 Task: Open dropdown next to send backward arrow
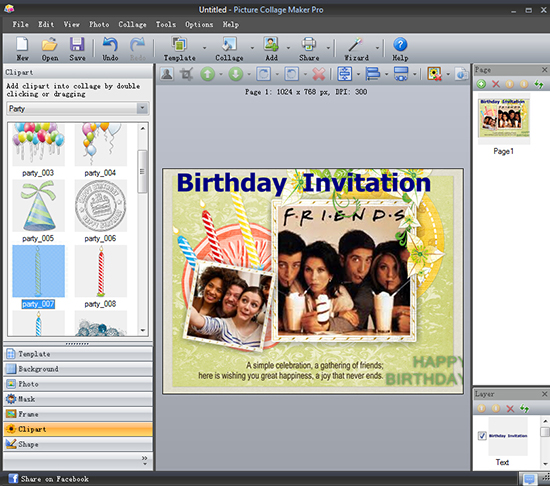pyautogui.click(x=249, y=74)
